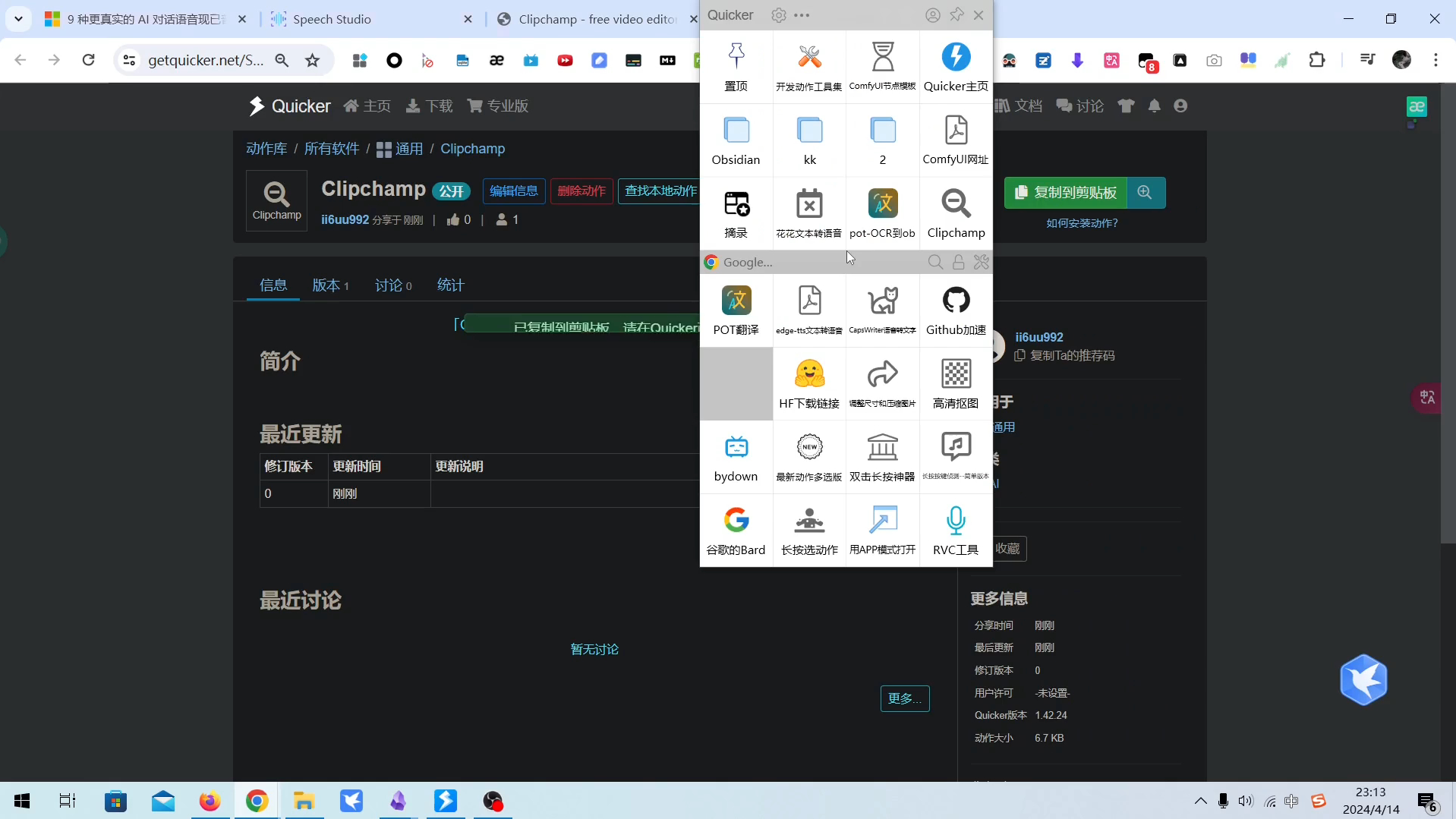Start the 谷歌的Bard action
1456x819 pixels.
pos(736,528)
